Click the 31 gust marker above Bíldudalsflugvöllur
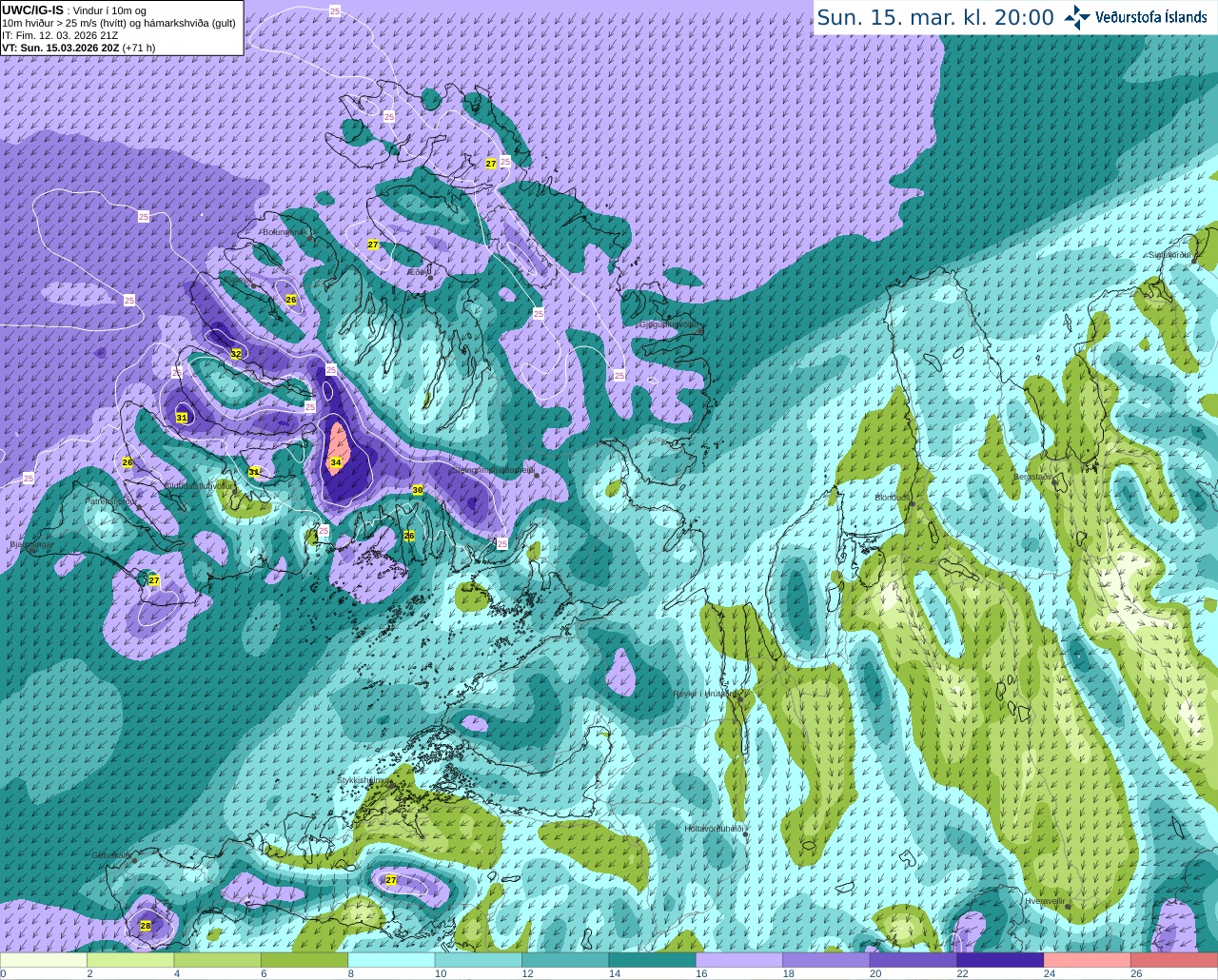Viewport: 1218px width, 980px height. coord(254,472)
